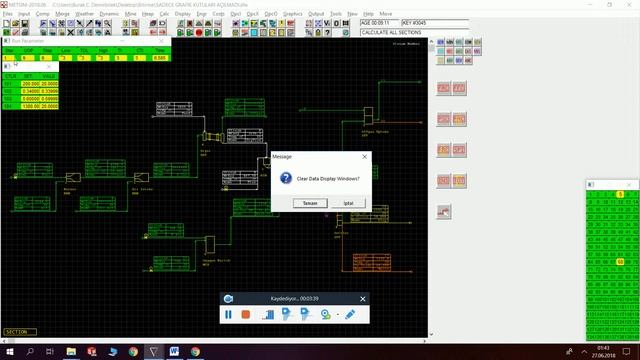Click the padlock toolbar icon
Screen dimensions: 640x360
pyautogui.click(x=318, y=32)
